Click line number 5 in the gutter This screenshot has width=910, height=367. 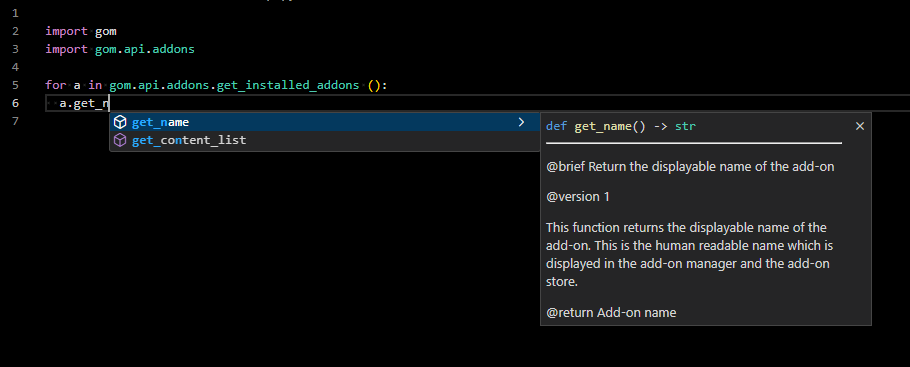point(15,85)
